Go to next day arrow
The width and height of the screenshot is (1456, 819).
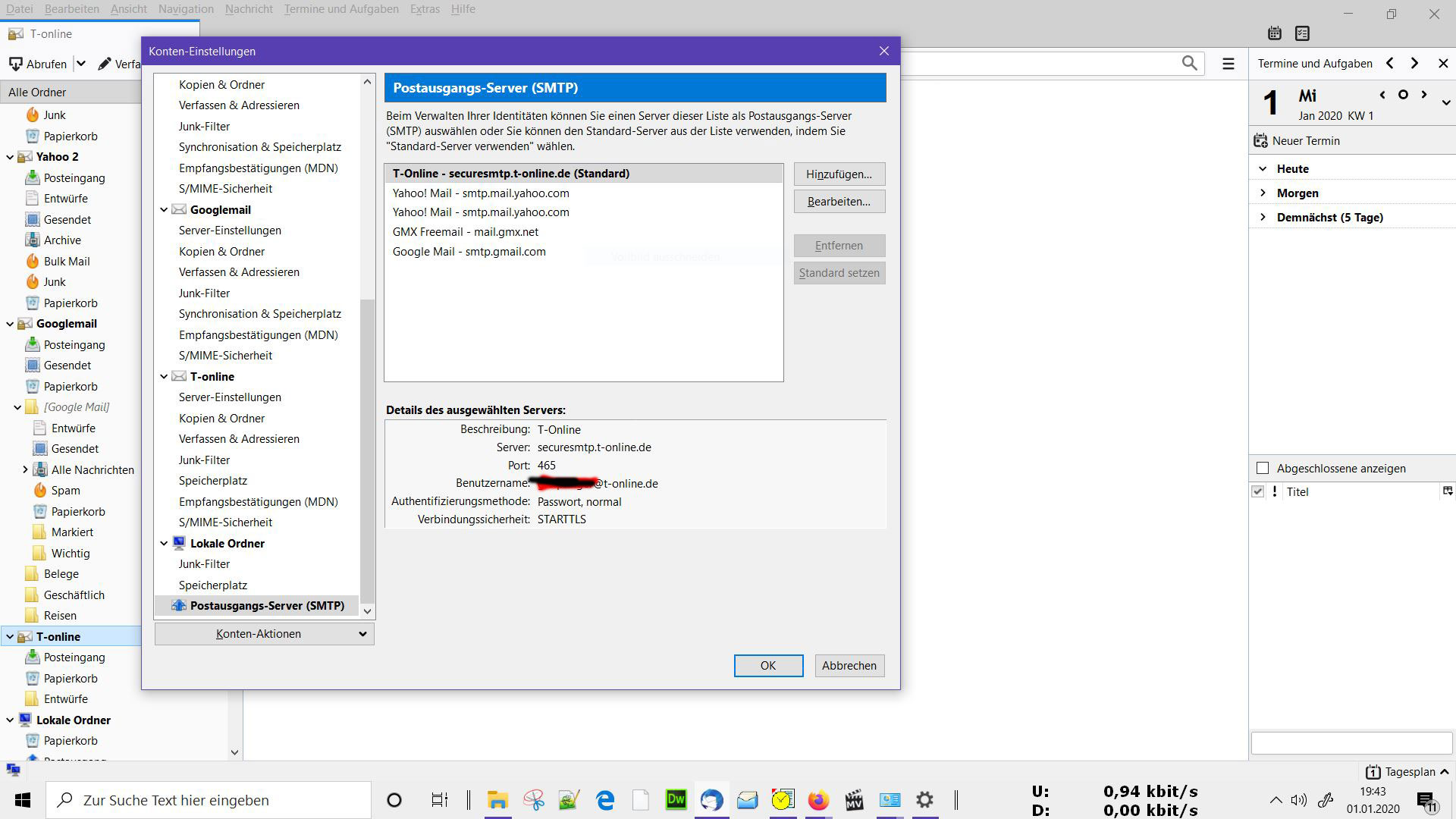[1424, 95]
